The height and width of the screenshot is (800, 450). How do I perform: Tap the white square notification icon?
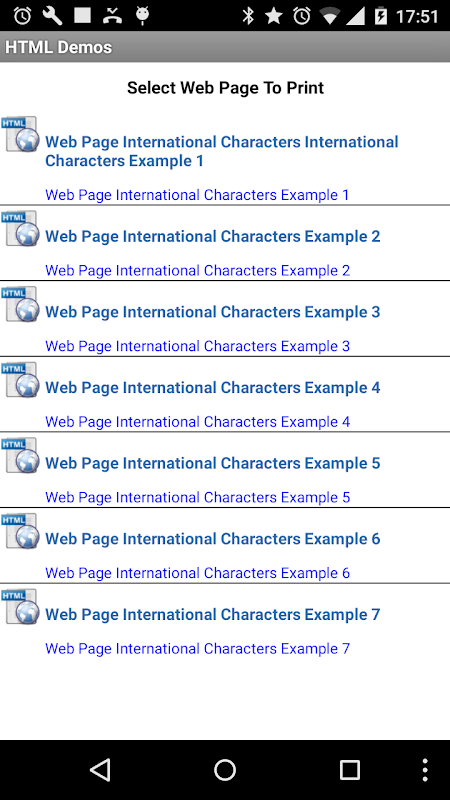click(x=82, y=16)
